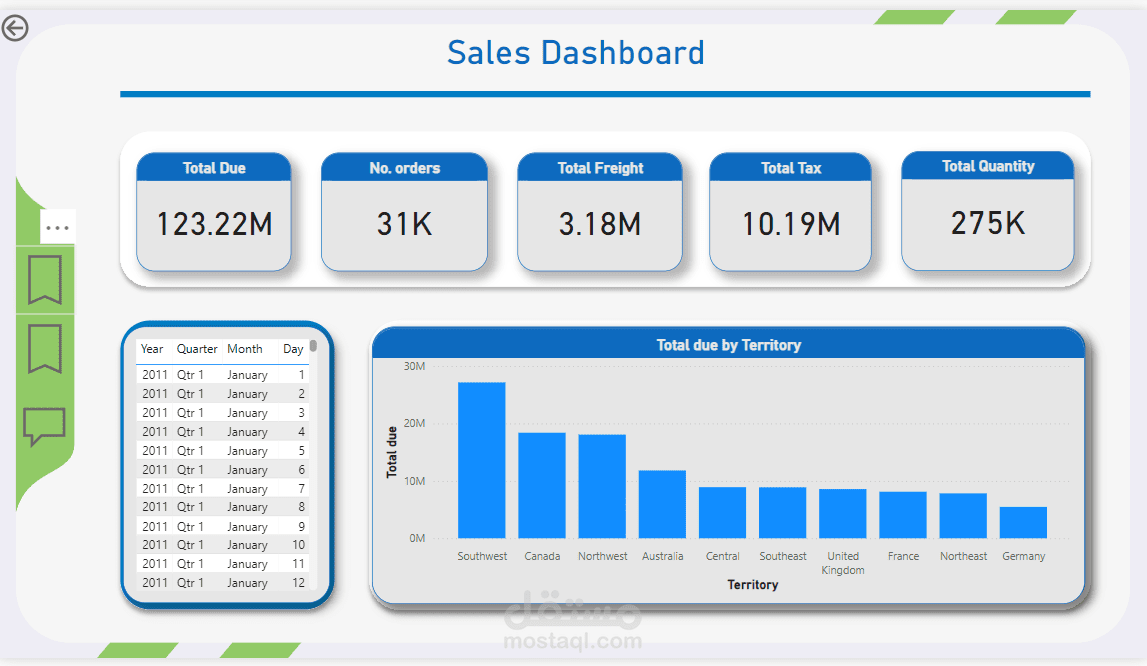Select the Southwest bar in the chart
The width and height of the screenshot is (1147, 666).
[x=482, y=460]
